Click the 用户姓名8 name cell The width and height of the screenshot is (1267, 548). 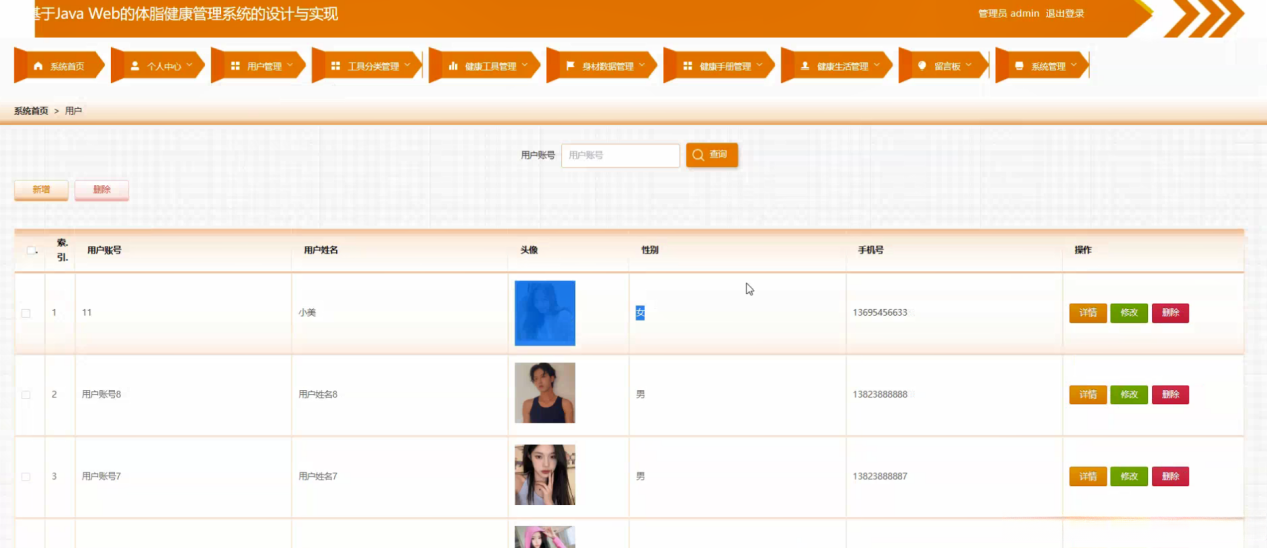coord(318,395)
